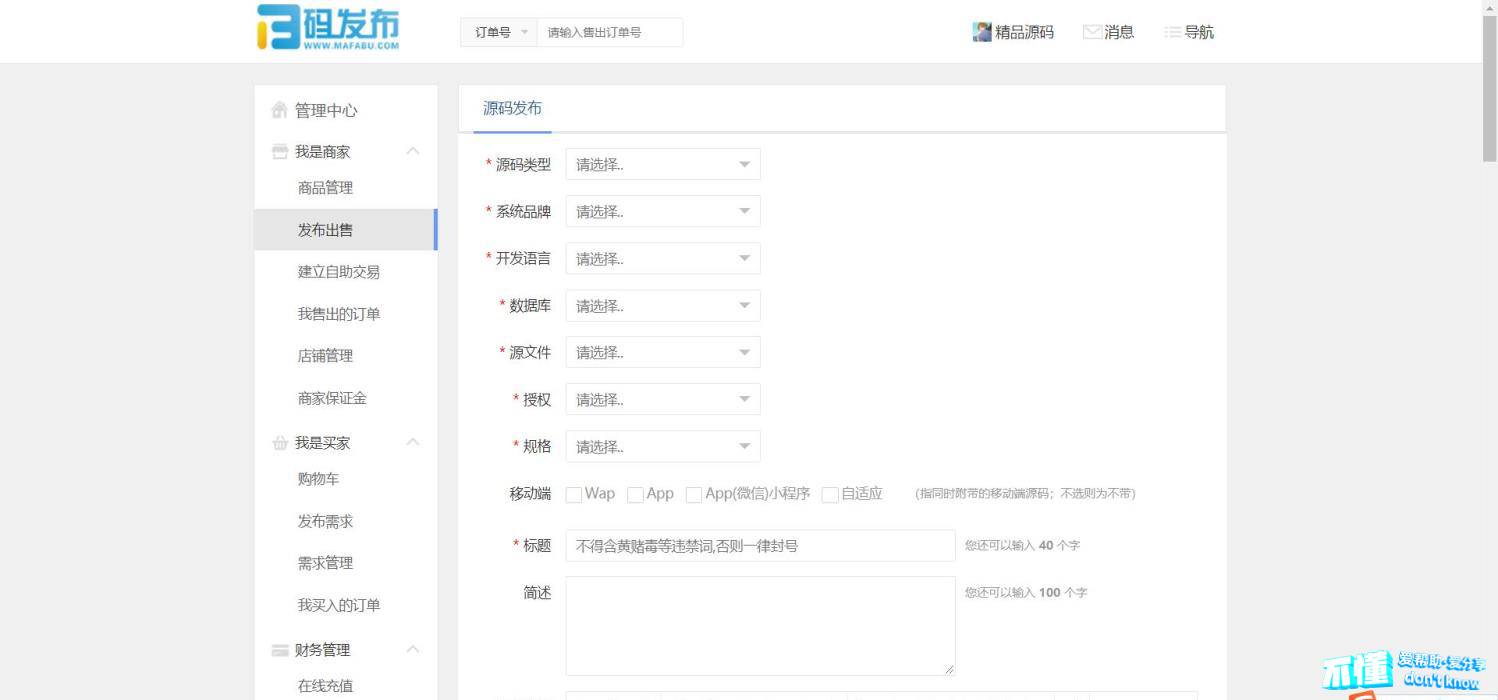Collapse the 我是商家 sidebar section
1498x700 pixels.
pyautogui.click(x=412, y=151)
